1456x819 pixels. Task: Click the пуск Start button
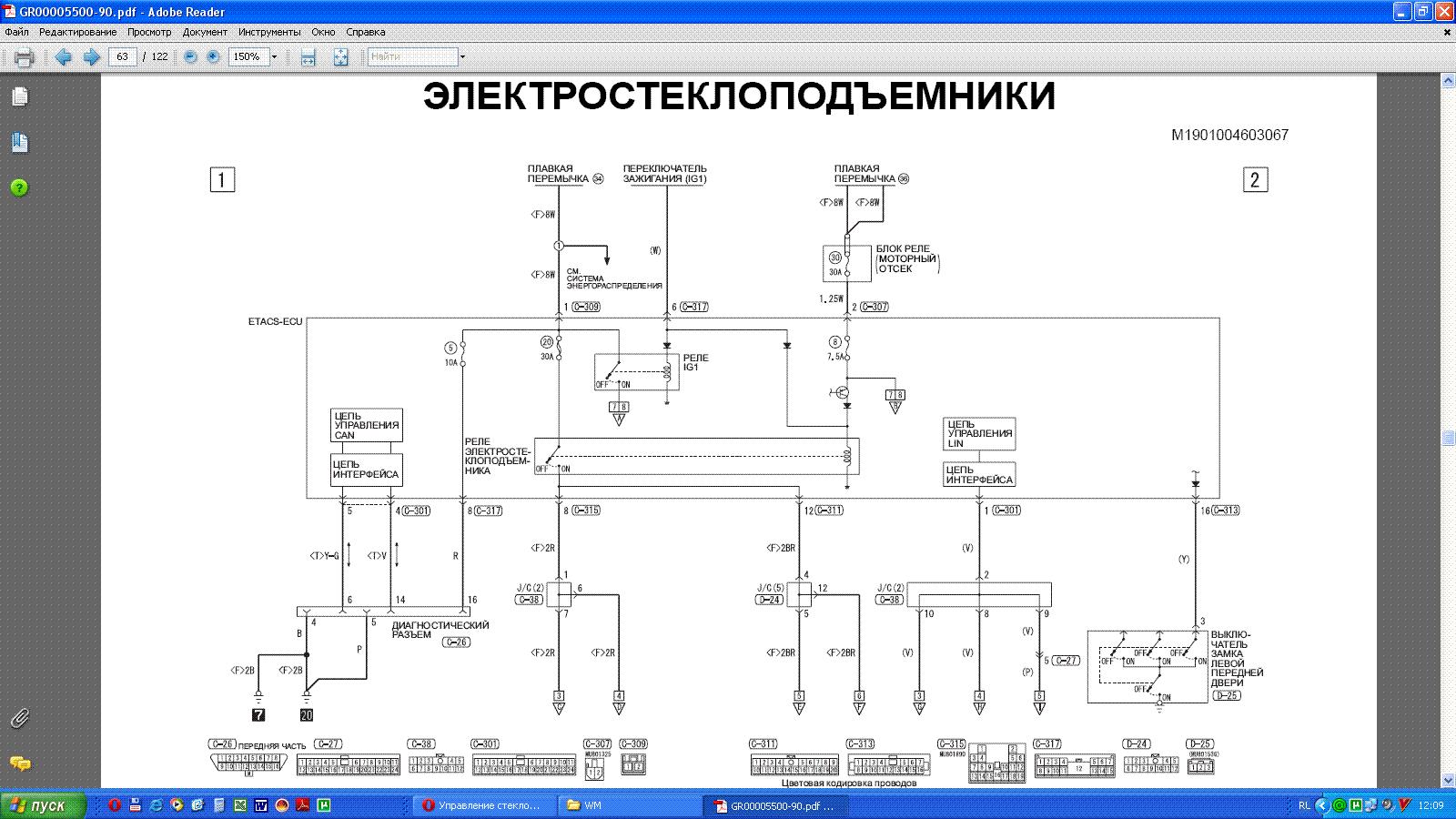44,805
